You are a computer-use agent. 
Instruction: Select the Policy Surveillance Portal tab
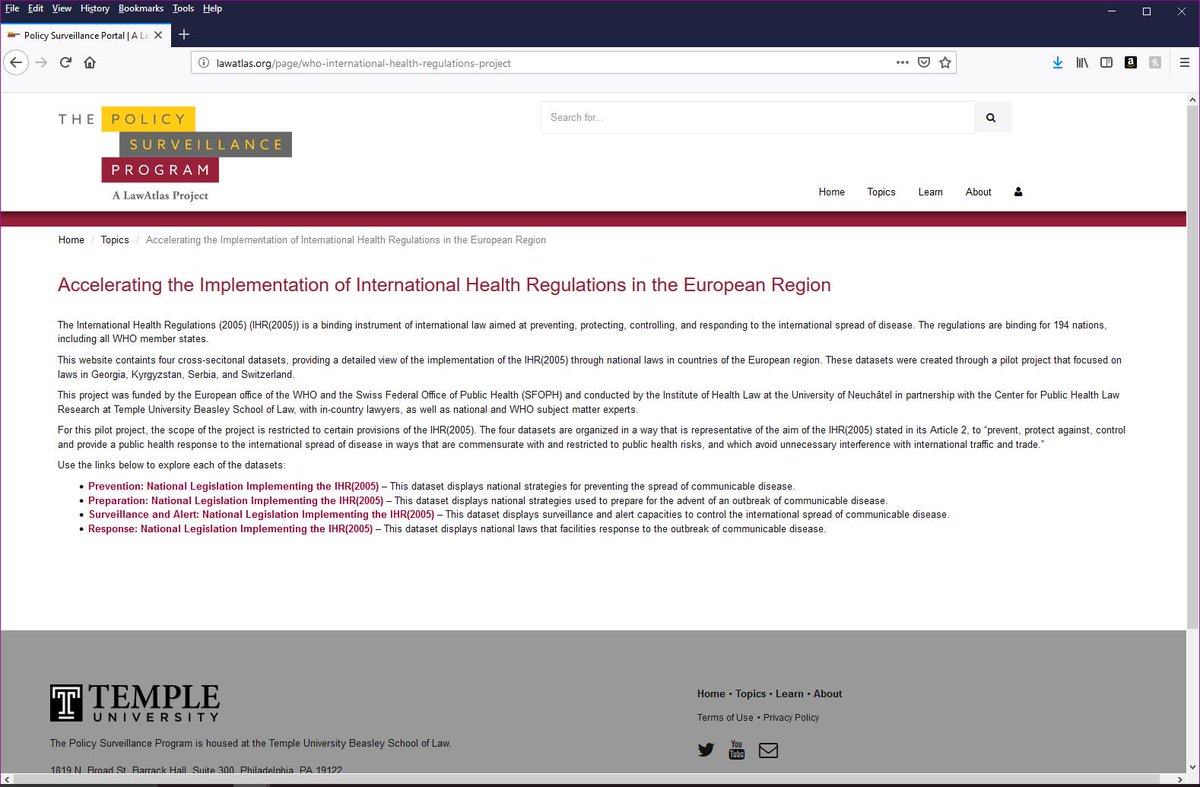[84, 35]
